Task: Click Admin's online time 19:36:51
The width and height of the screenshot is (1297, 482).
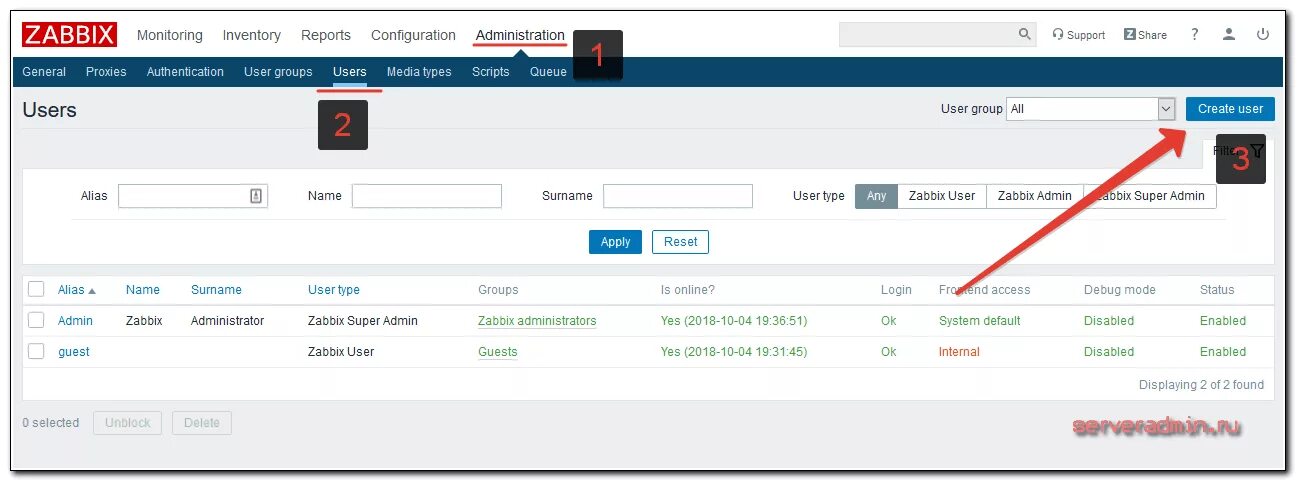Action: pos(734,321)
